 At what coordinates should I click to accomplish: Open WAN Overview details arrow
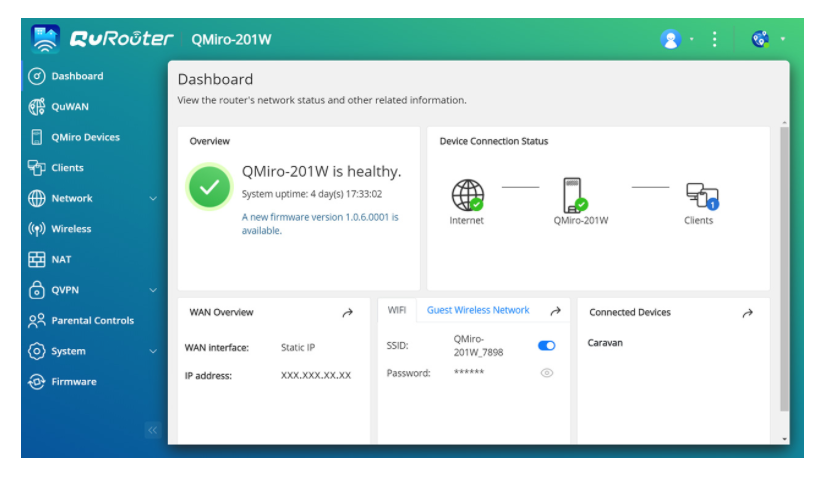coord(347,313)
